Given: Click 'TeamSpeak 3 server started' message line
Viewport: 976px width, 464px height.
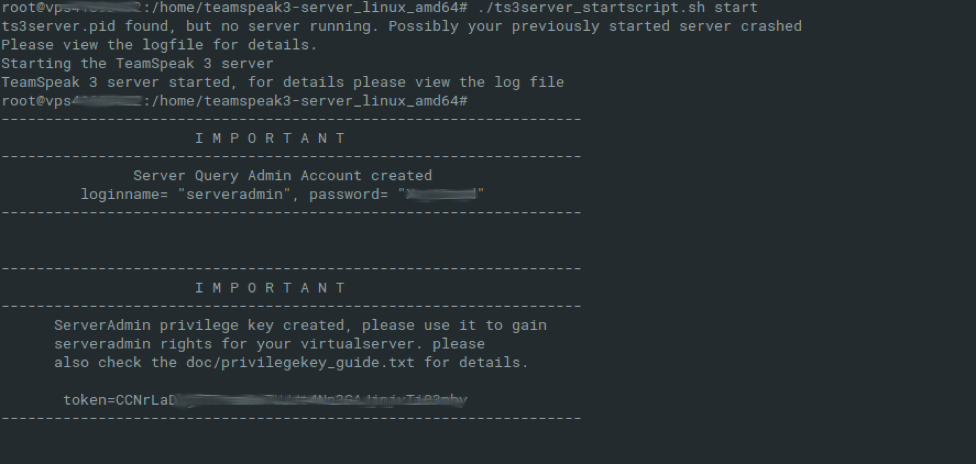Looking at the screenshot, I should [x=282, y=82].
